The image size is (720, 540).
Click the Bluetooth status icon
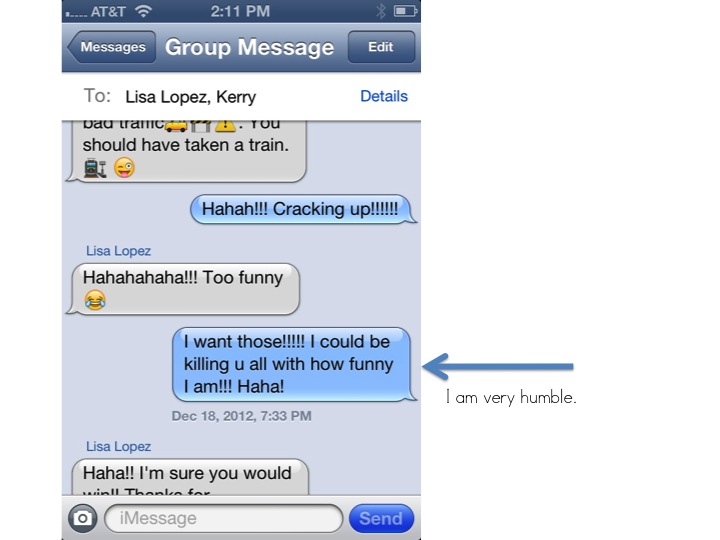click(x=381, y=11)
